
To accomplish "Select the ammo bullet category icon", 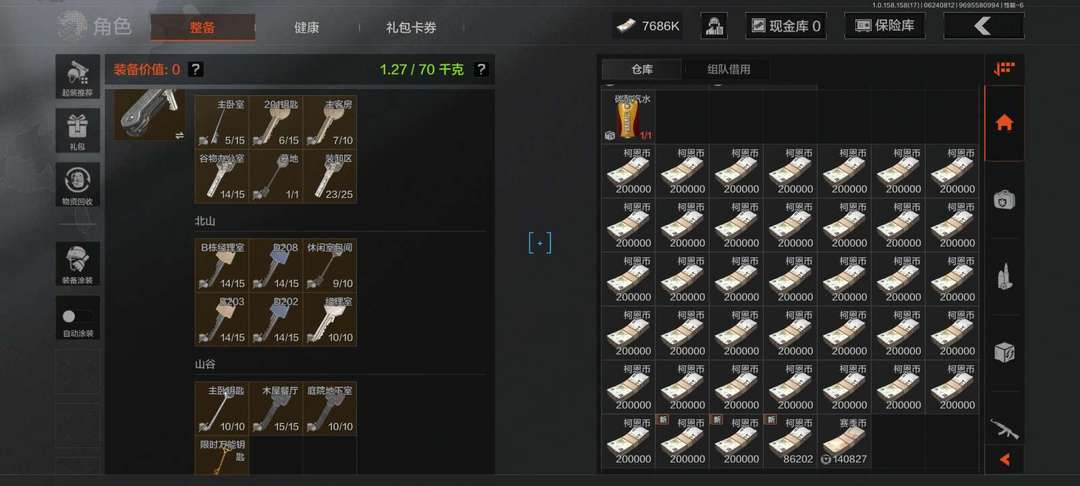I will (1004, 277).
